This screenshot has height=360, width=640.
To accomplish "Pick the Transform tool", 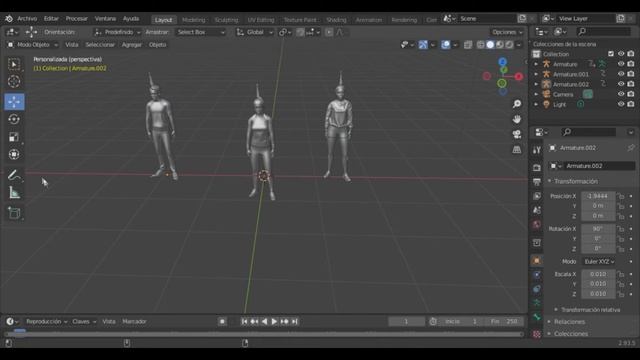I will coord(14,154).
